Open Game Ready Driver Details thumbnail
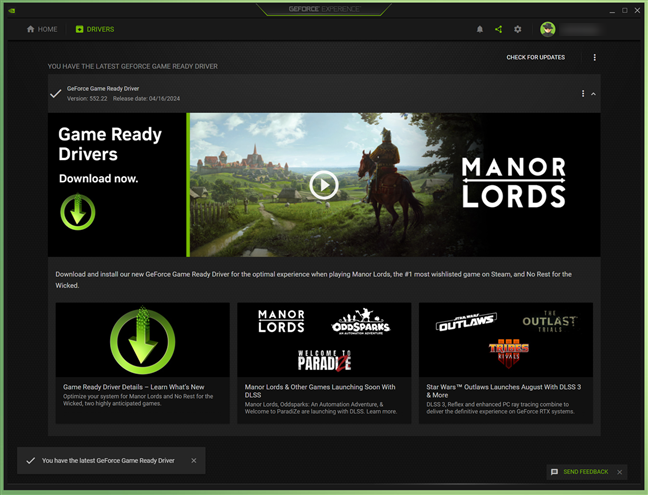Screen dimensions: 648x495 click(143, 340)
